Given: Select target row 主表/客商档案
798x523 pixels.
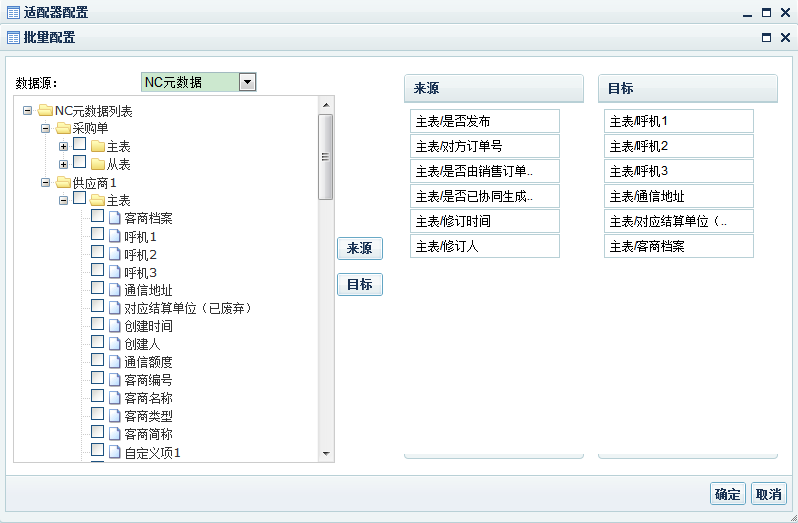Looking at the screenshot, I should click(x=678, y=246).
